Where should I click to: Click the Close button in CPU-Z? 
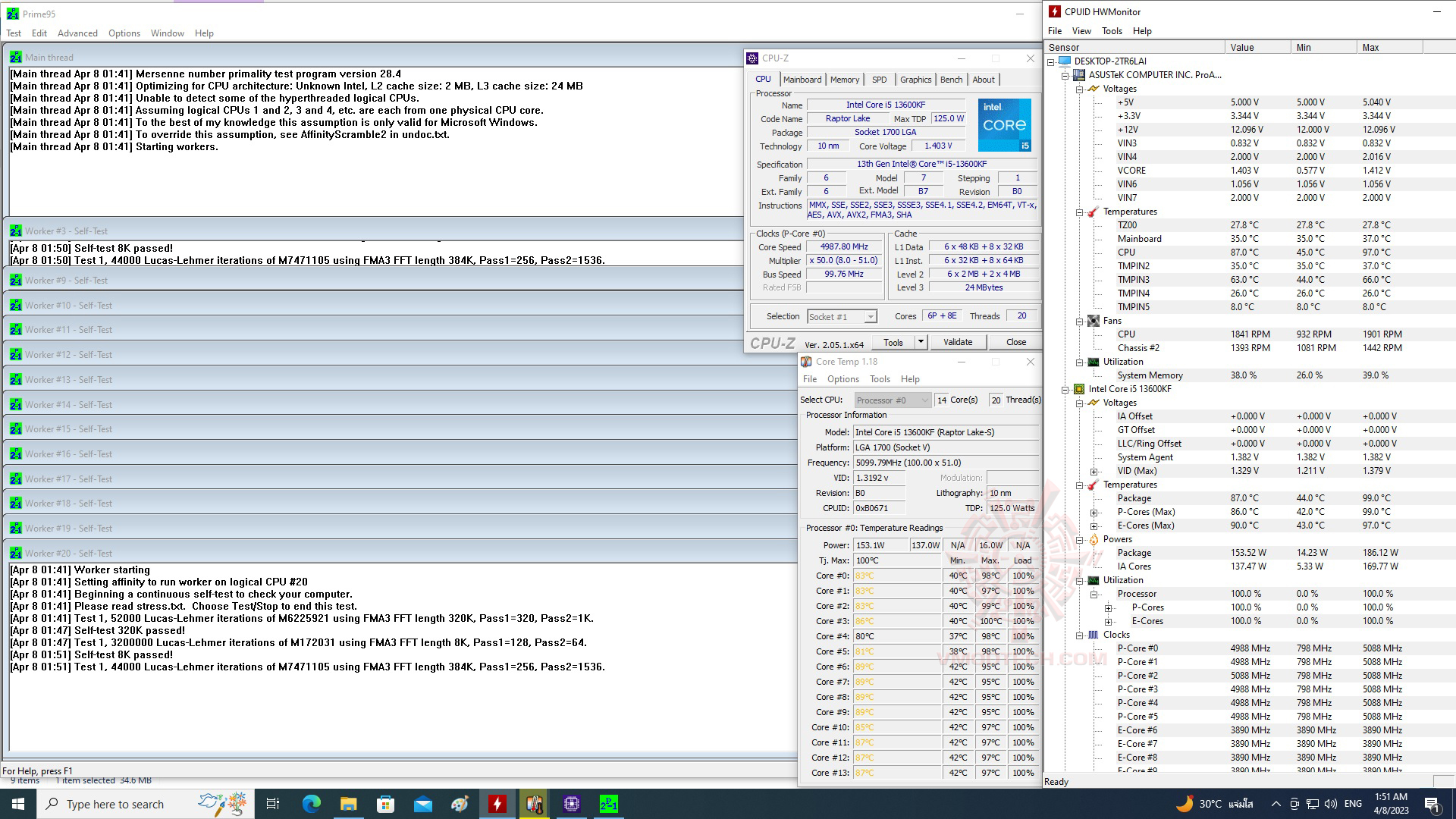[x=1015, y=342]
